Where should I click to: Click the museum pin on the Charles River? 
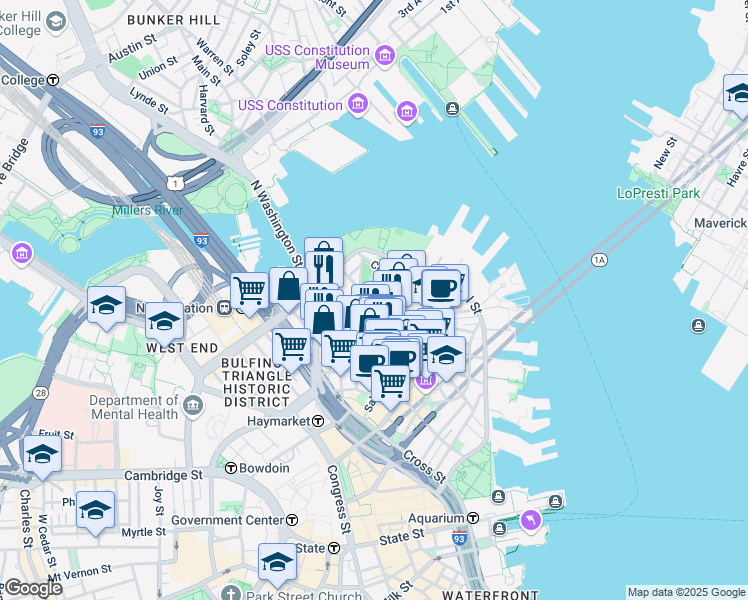click(x=22, y=253)
